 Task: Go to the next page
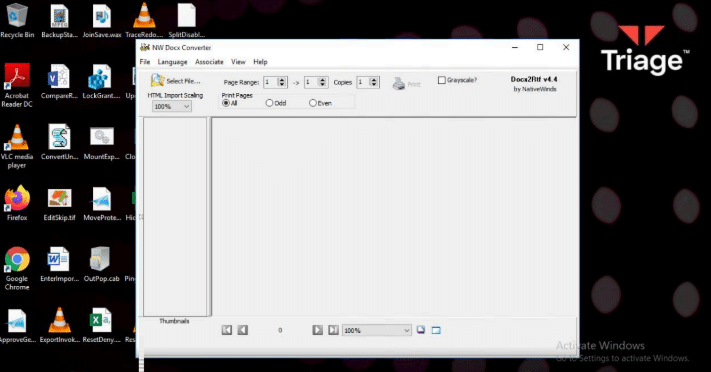coord(317,330)
